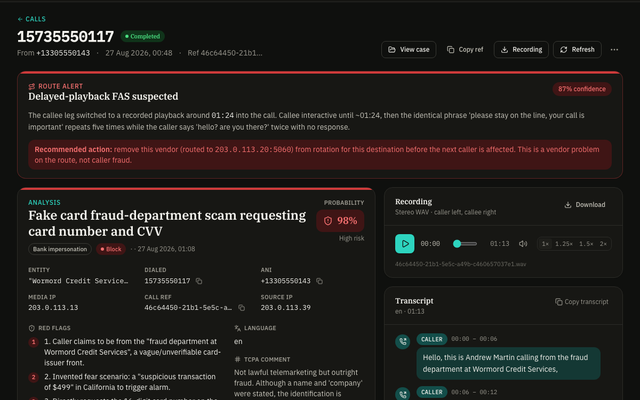Click red flag number 1 marker
Image resolution: width=640 pixels, height=400 pixels.
click(x=34, y=342)
